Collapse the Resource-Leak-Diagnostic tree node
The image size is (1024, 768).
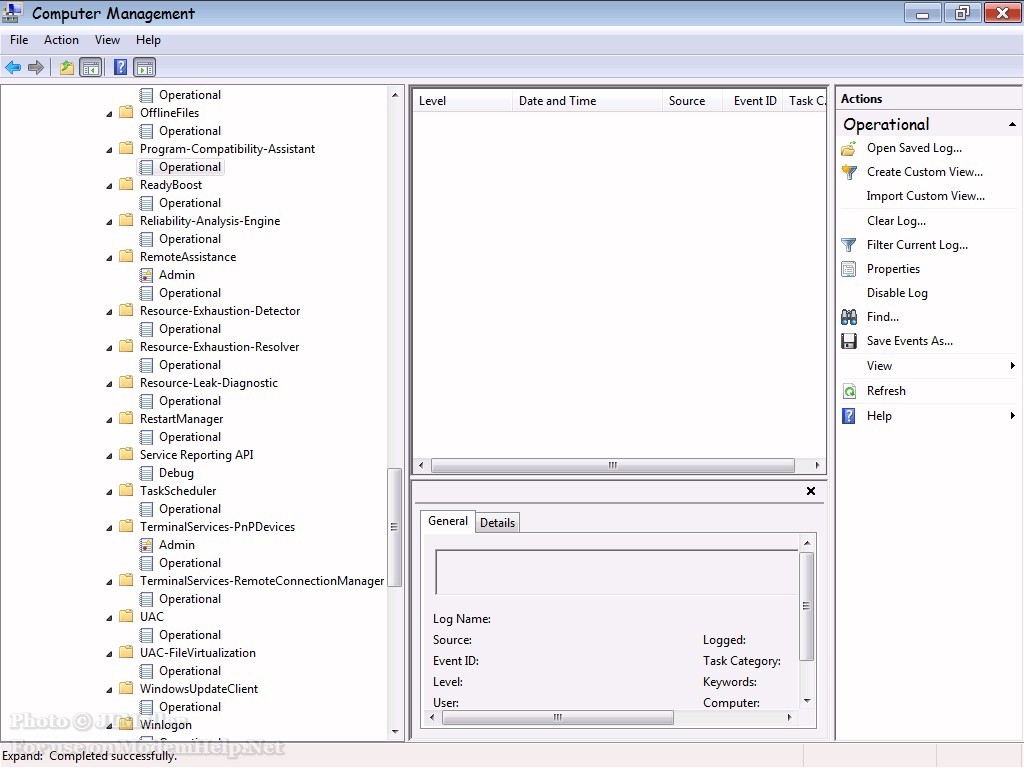click(x=109, y=383)
